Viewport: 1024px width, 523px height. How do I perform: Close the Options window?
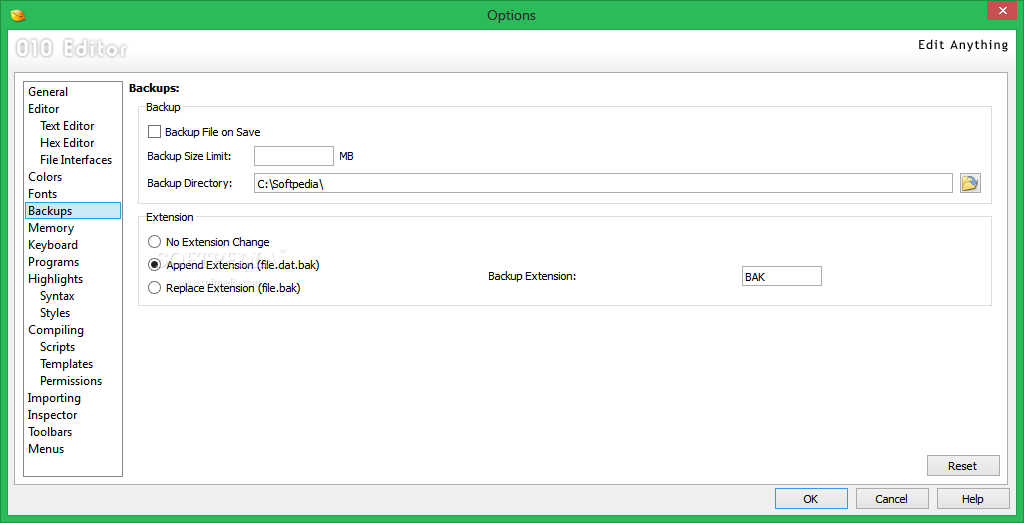point(1001,12)
